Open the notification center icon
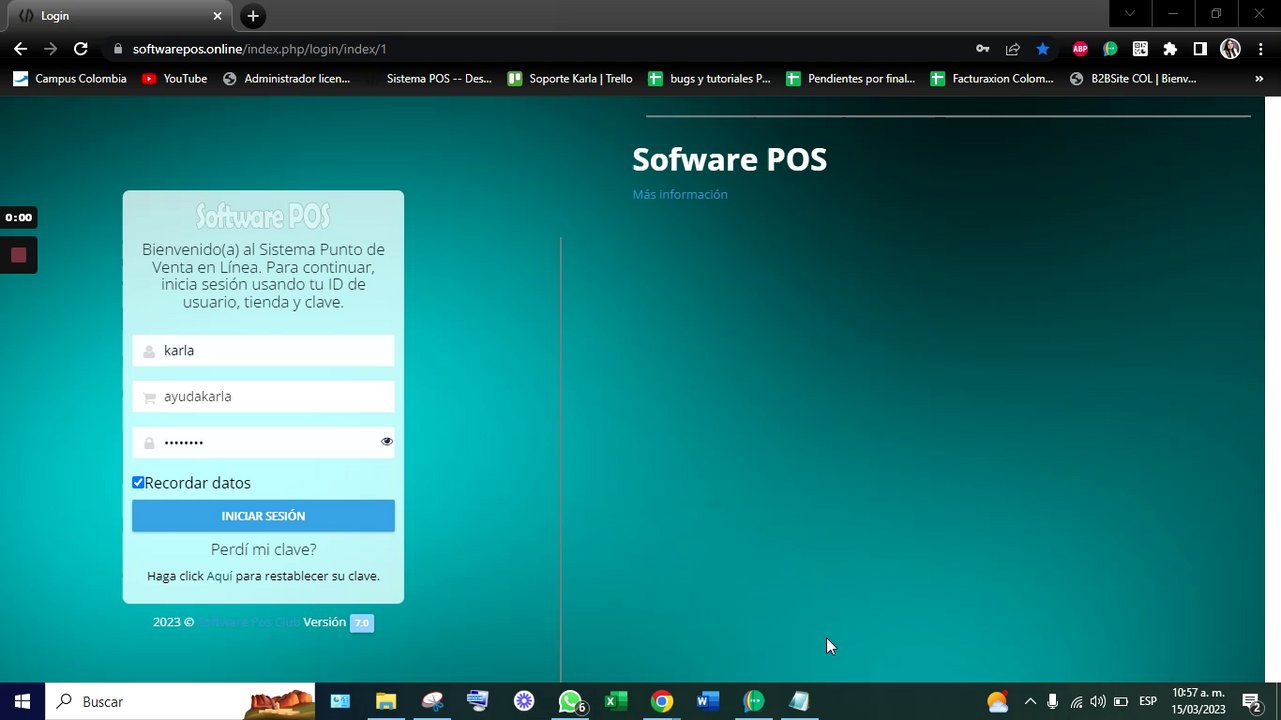Viewport: 1281px width, 720px height. (x=1251, y=702)
